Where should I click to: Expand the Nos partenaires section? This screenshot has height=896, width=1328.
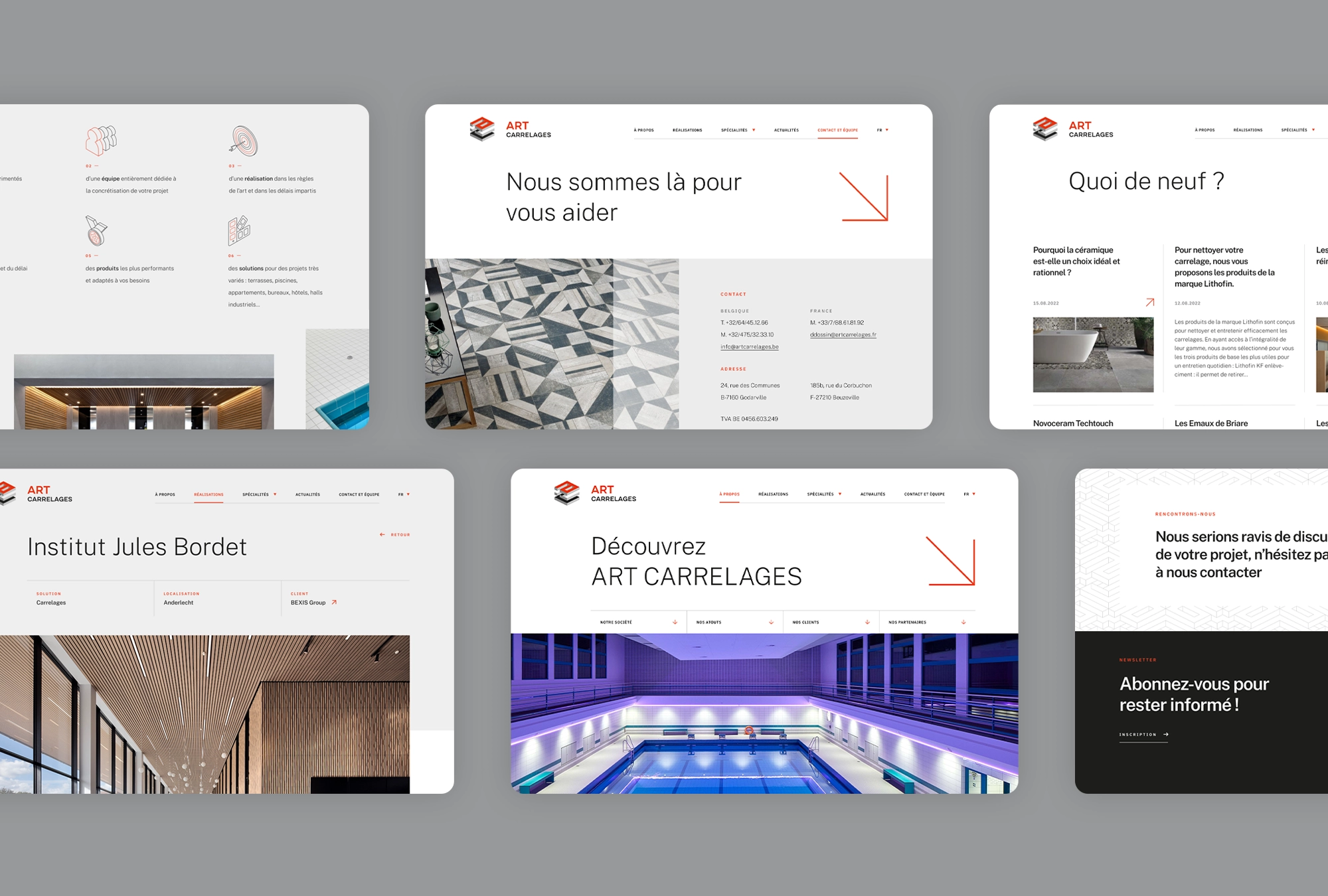tap(928, 622)
